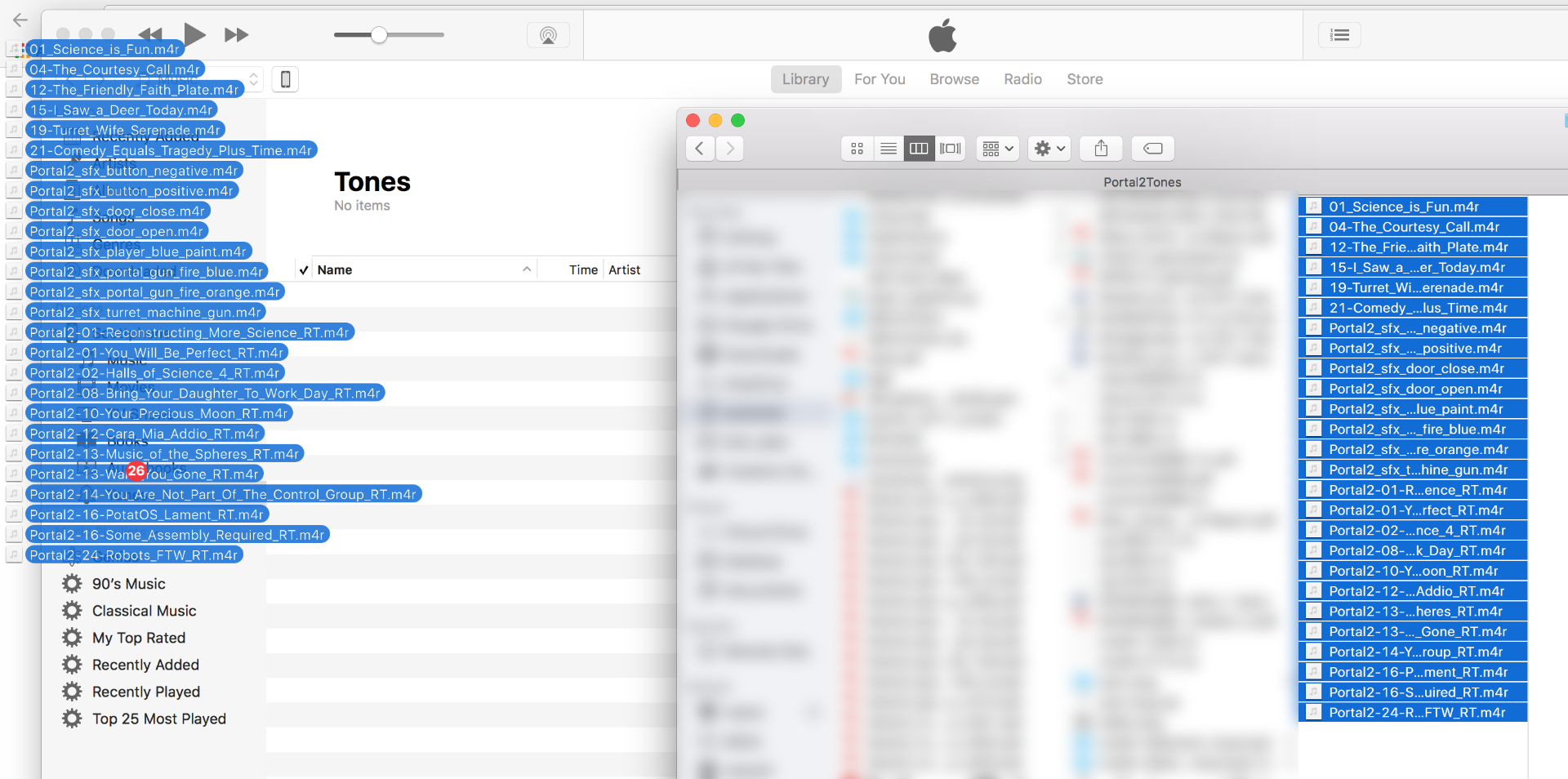Switch Finder to column view

(x=919, y=149)
